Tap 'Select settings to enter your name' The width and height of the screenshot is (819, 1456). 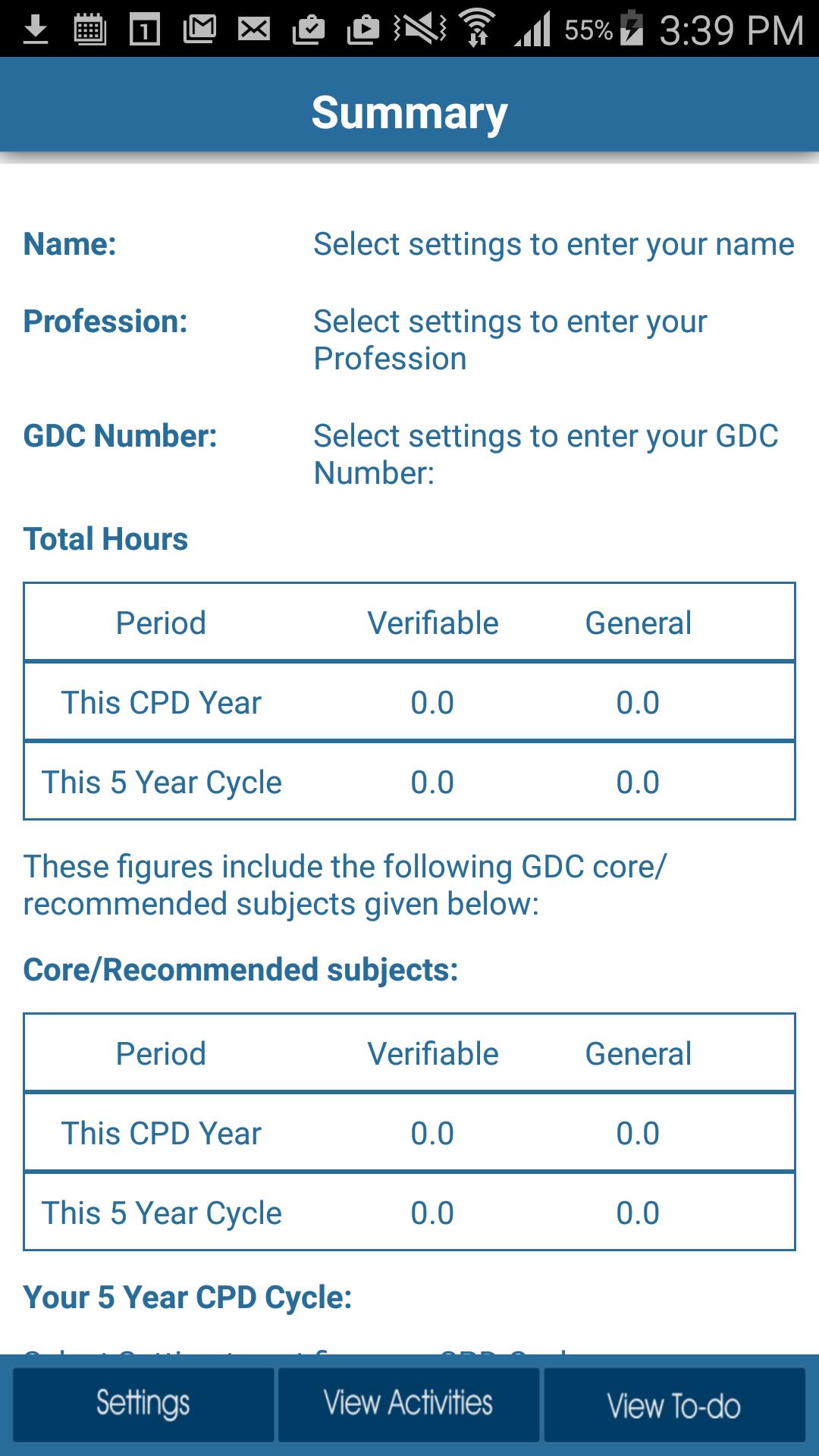(554, 245)
